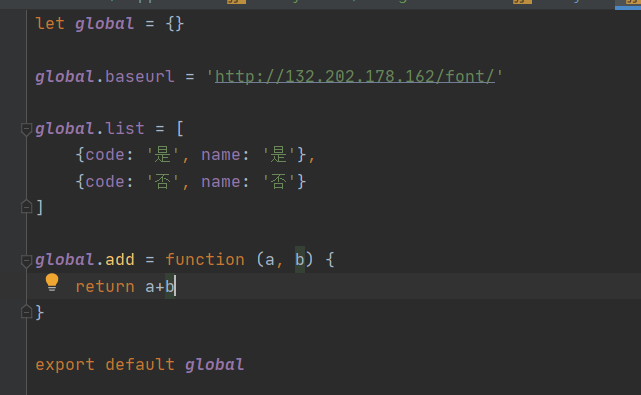The width and height of the screenshot is (641, 395).
Task: Click the 'add' property in global.add
Action: coord(120,260)
